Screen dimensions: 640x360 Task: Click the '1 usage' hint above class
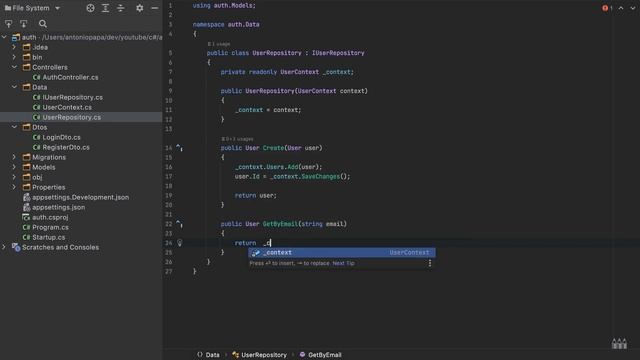[x=219, y=44]
